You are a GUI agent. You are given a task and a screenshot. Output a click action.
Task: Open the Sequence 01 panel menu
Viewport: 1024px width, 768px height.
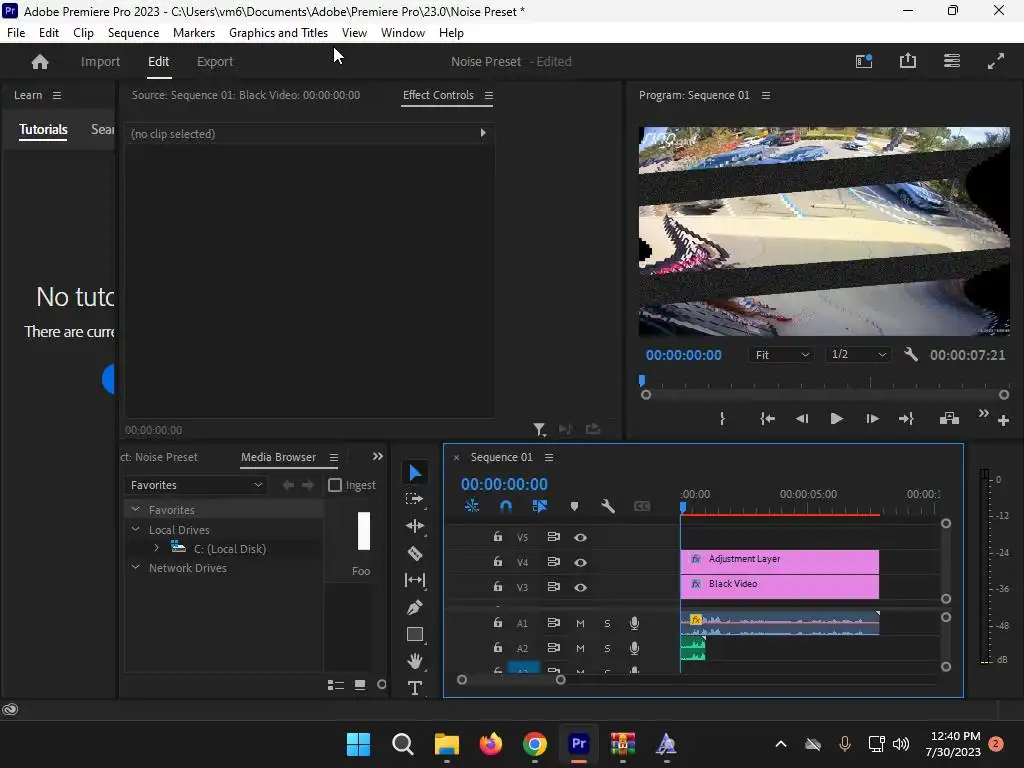[x=549, y=457]
